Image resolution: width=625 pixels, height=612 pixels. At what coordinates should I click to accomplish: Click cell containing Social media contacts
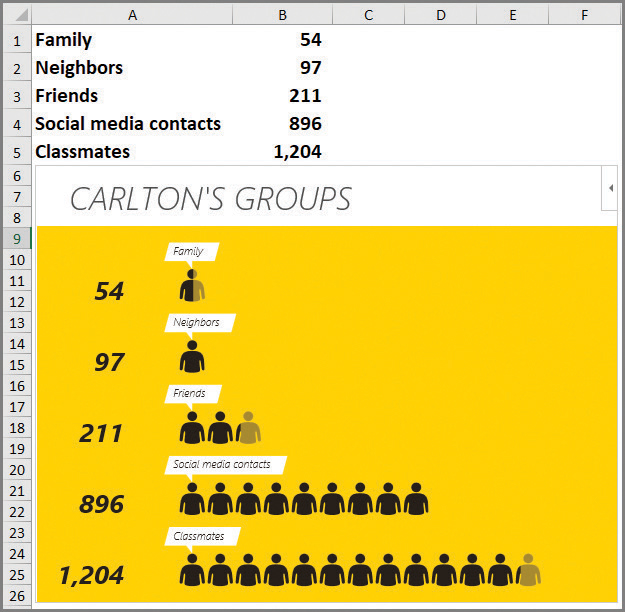pos(128,124)
